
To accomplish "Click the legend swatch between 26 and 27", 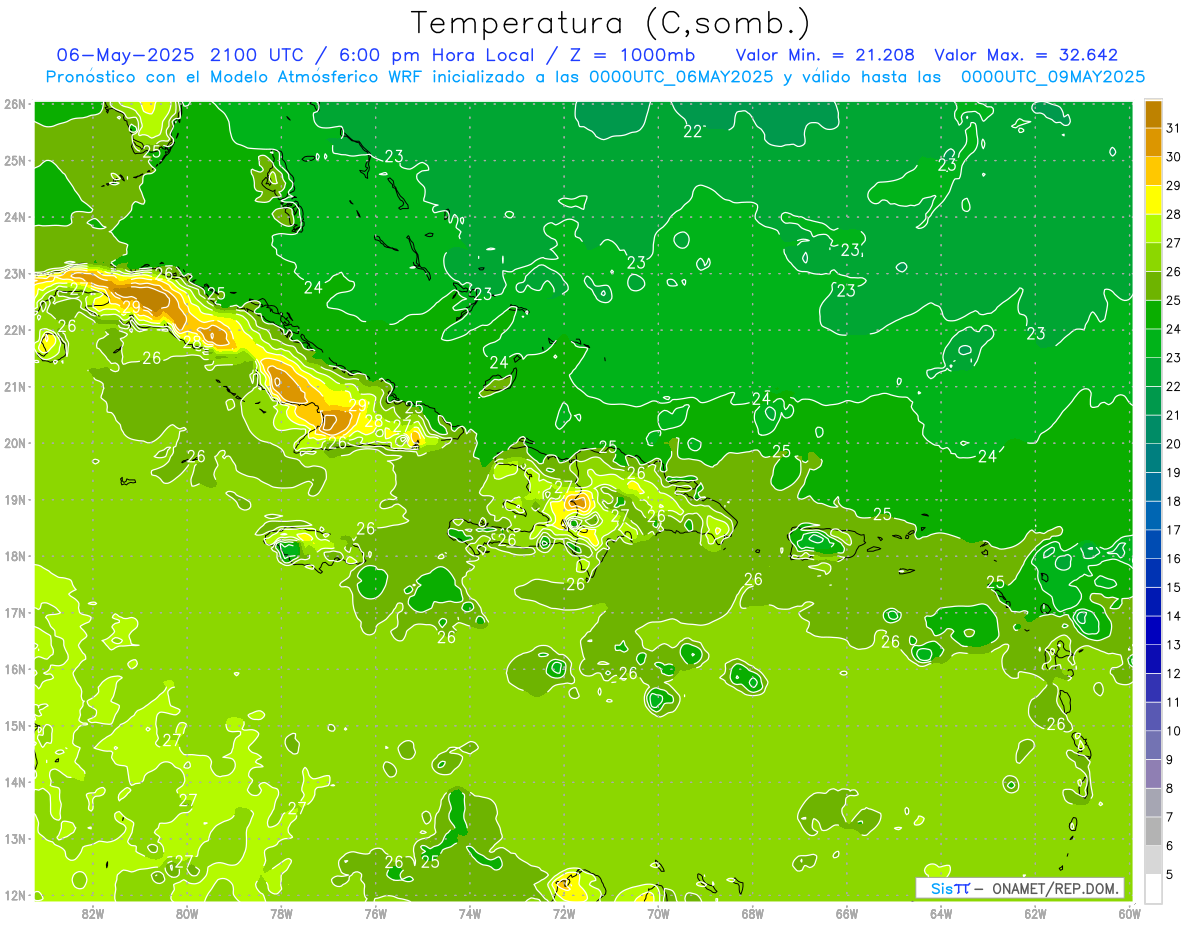I will 1153,257.
